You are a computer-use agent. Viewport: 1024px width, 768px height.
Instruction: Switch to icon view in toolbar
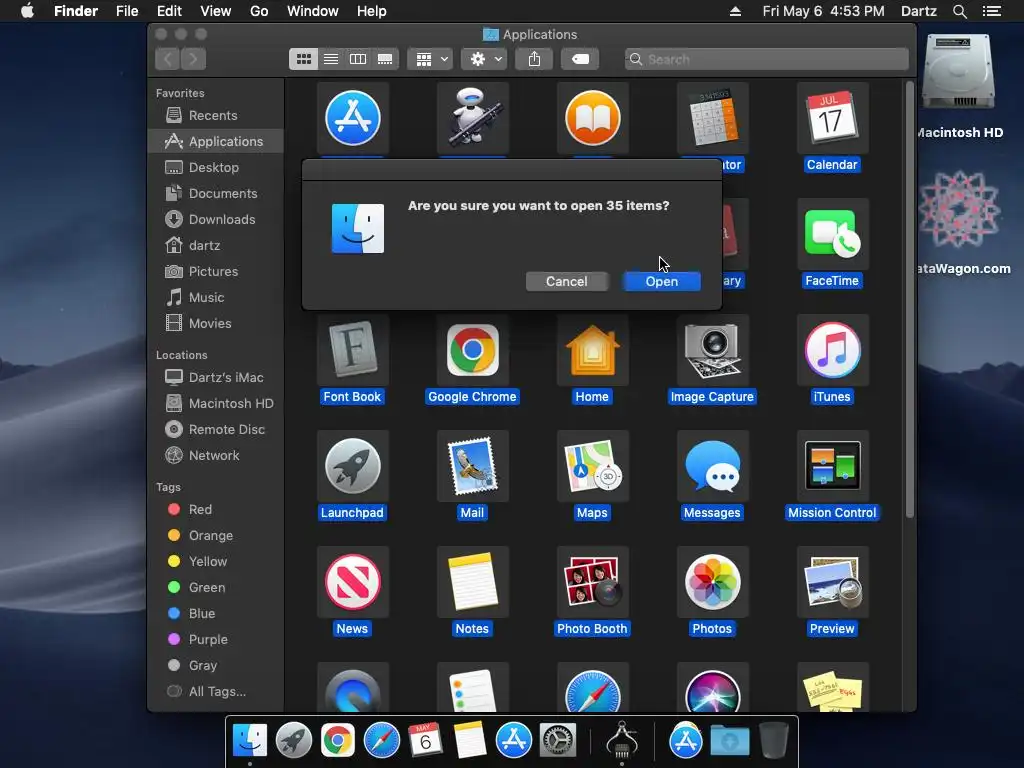click(304, 59)
